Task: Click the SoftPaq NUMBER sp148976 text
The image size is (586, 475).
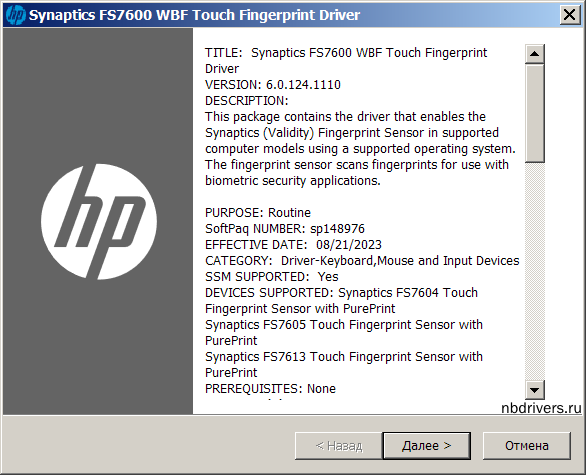Action: tap(285, 229)
